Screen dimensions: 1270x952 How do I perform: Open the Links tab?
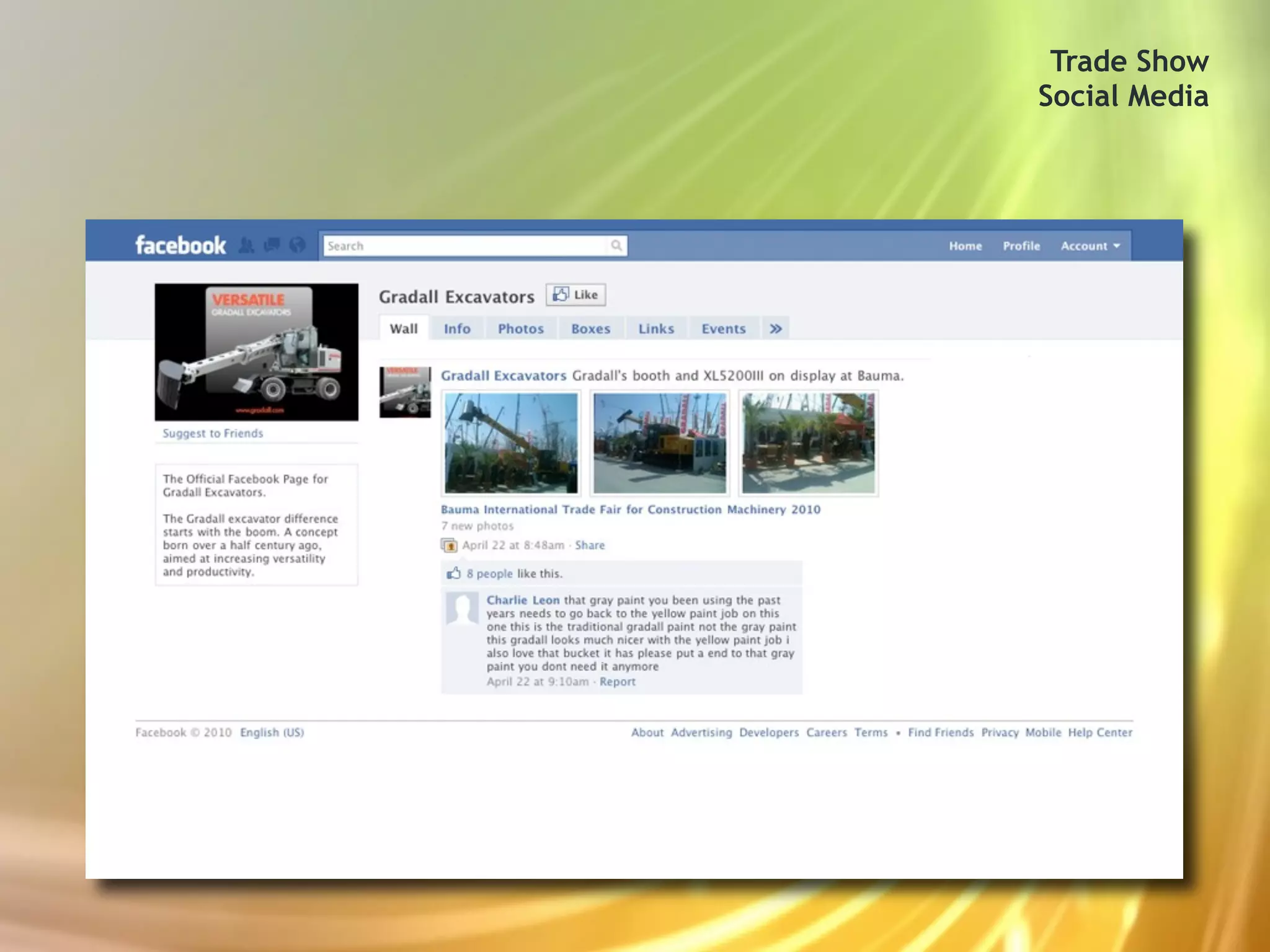pos(656,328)
